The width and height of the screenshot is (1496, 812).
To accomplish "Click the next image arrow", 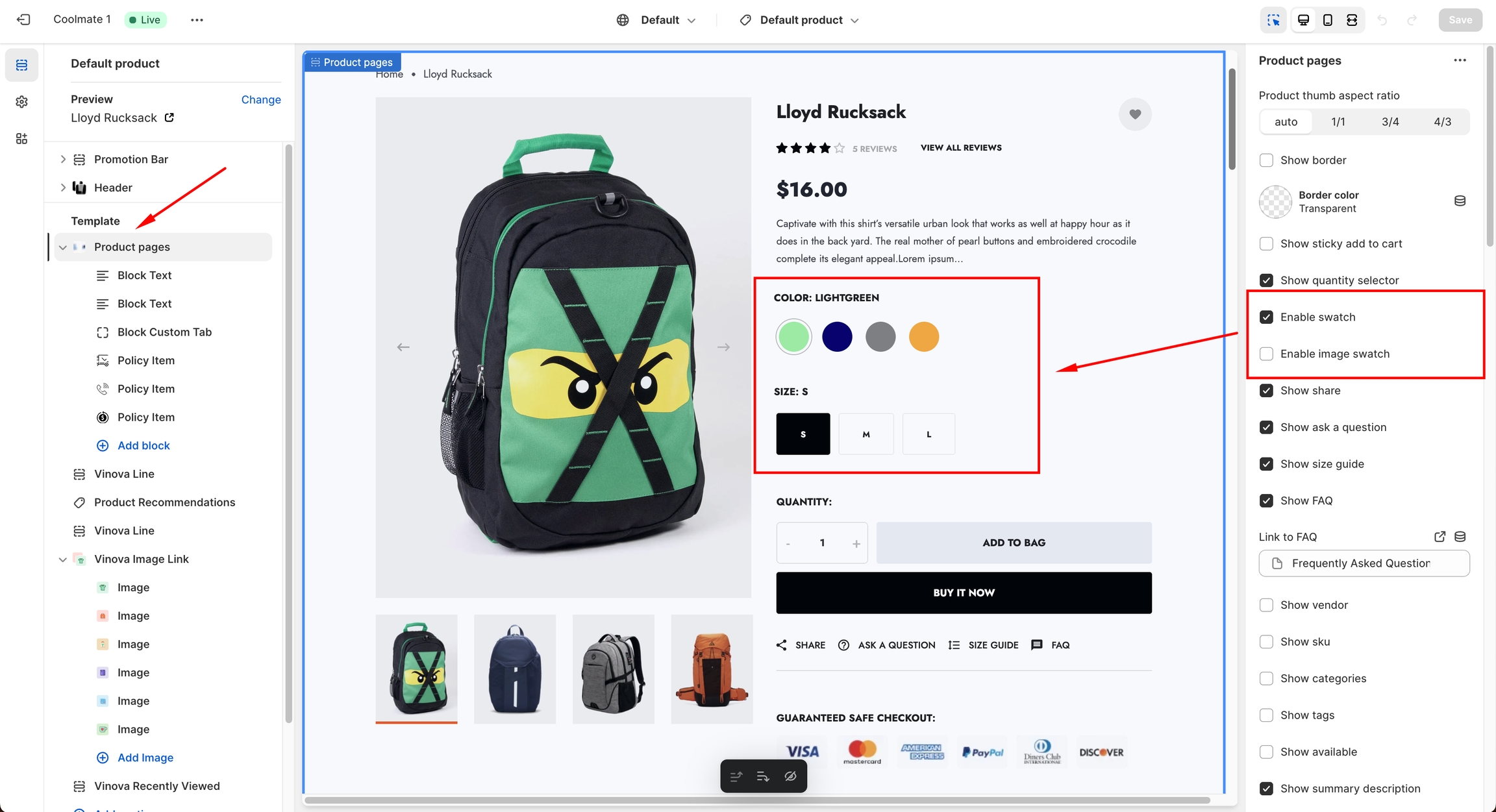I will pyautogui.click(x=723, y=347).
